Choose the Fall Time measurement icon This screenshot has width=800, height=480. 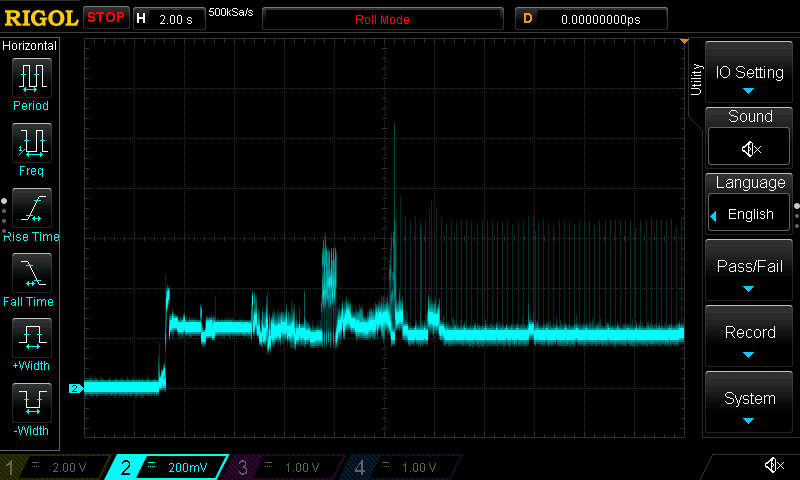pos(31,274)
